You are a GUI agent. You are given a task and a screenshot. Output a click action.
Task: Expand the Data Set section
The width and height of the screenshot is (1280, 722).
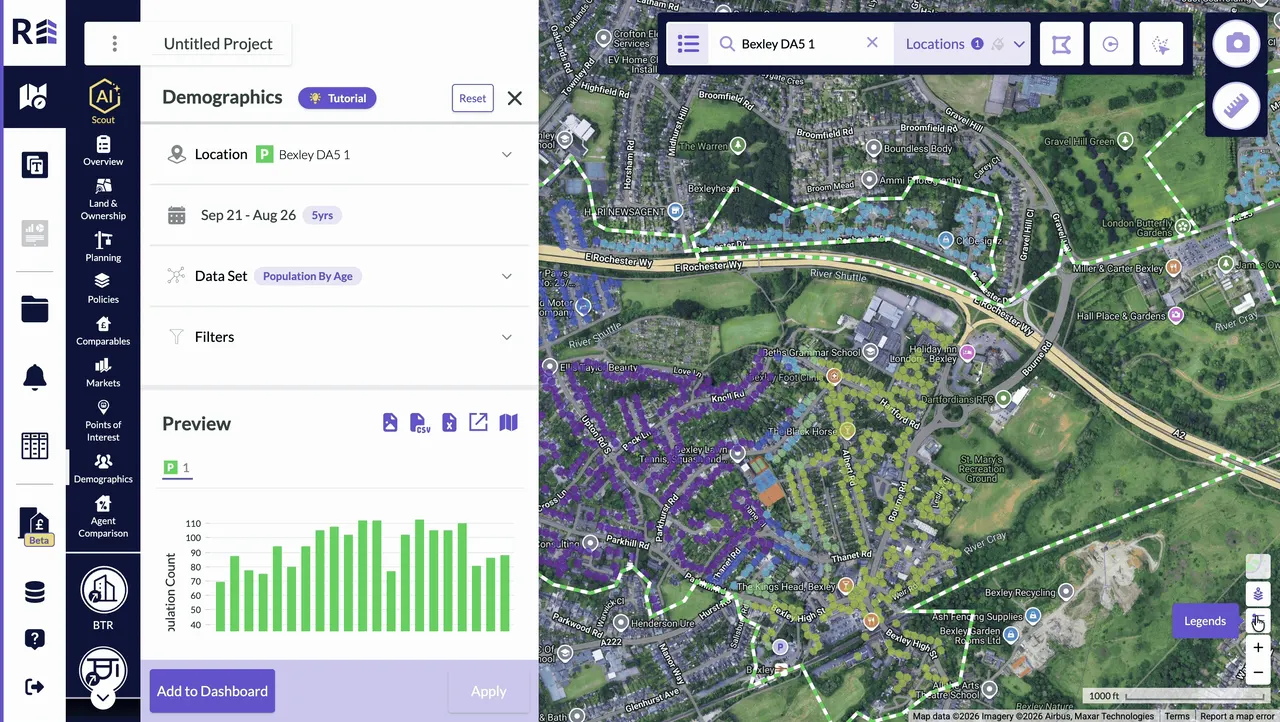[339, 276]
